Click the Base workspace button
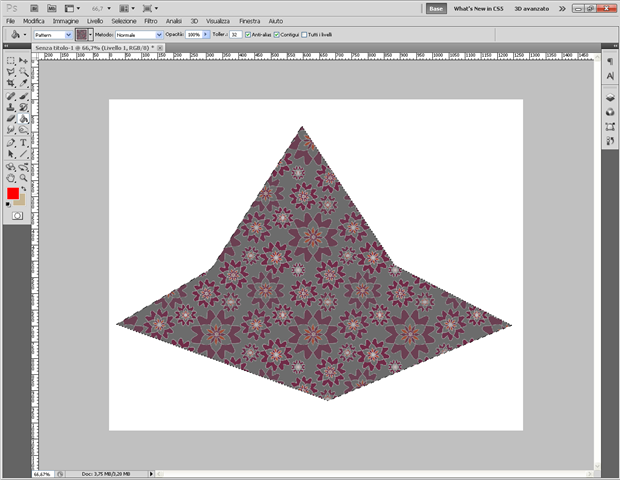This screenshot has height=480, width=620. pos(436,8)
